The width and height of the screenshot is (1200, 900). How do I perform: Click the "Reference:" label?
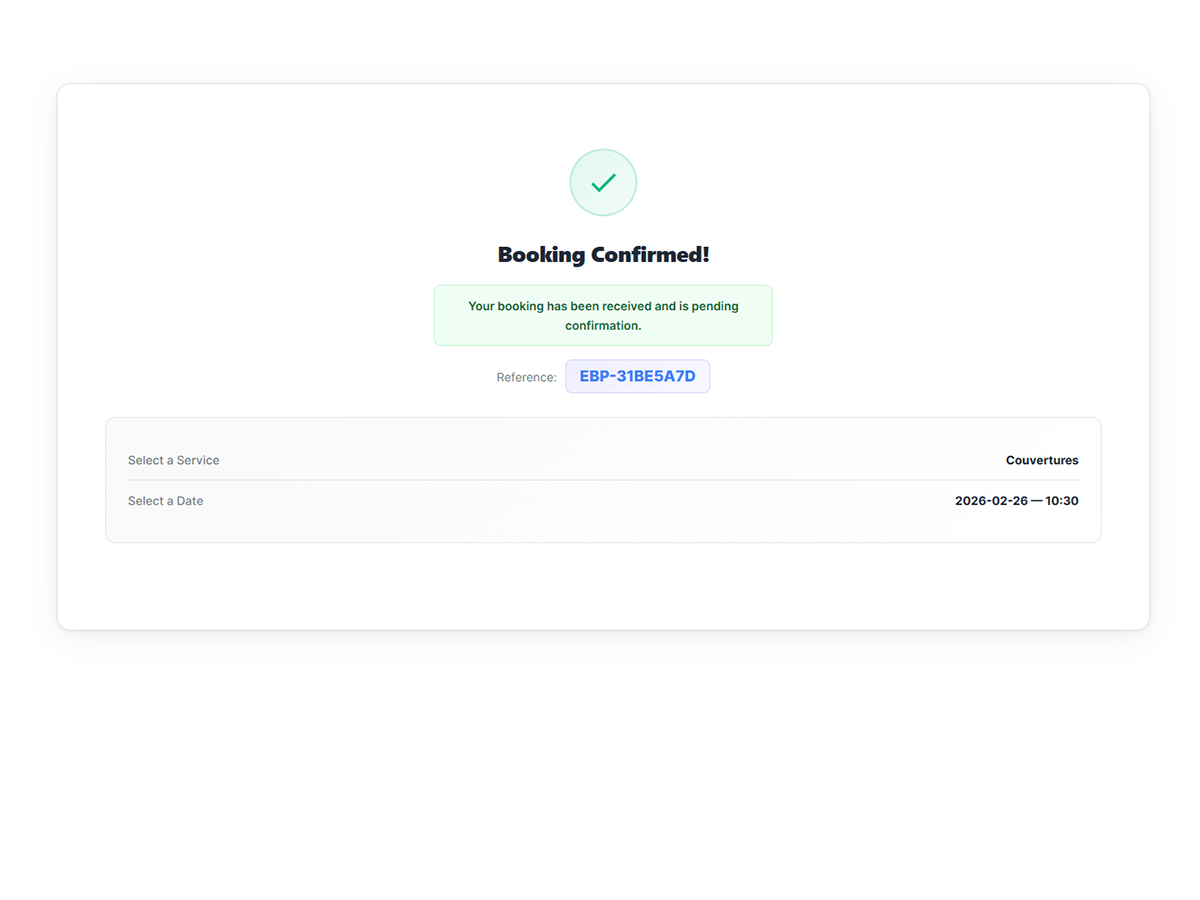point(526,377)
